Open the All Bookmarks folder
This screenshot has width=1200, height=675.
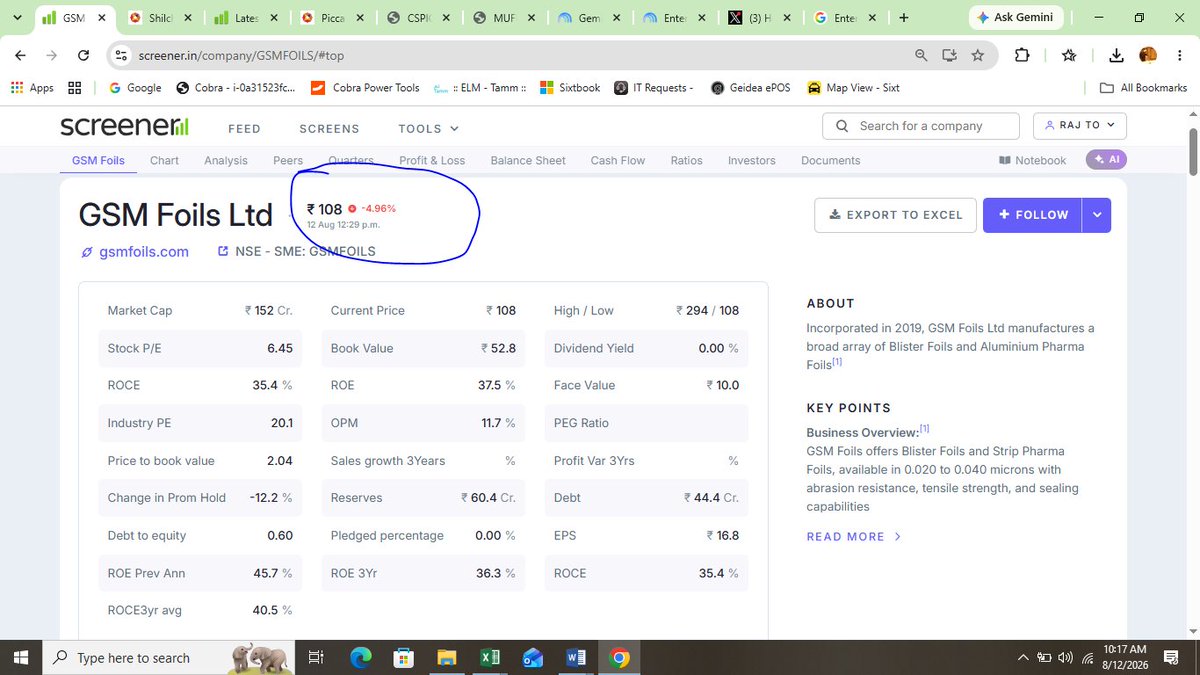(x=1143, y=88)
